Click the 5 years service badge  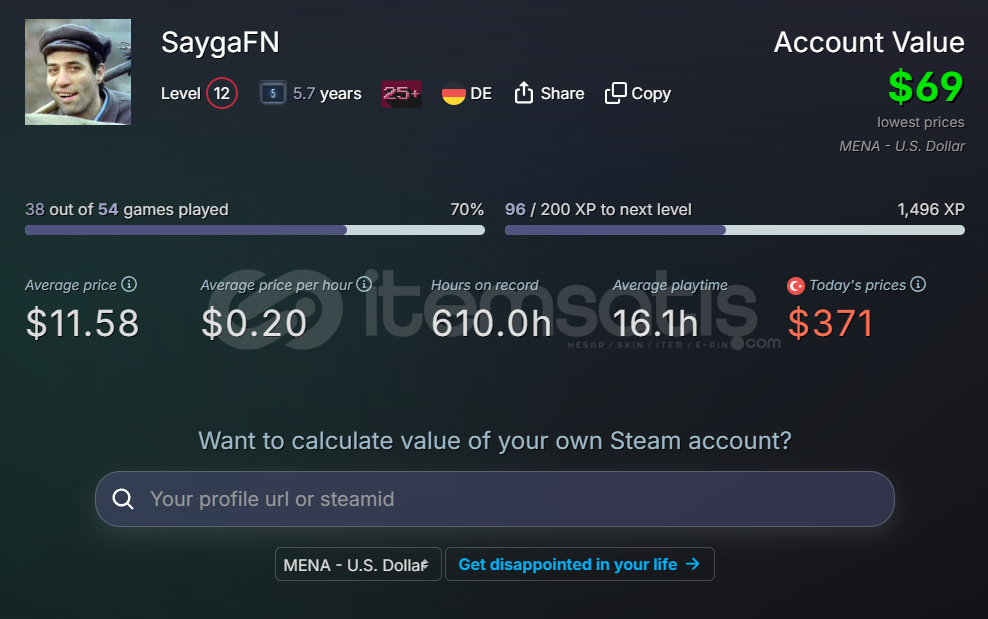pos(273,93)
